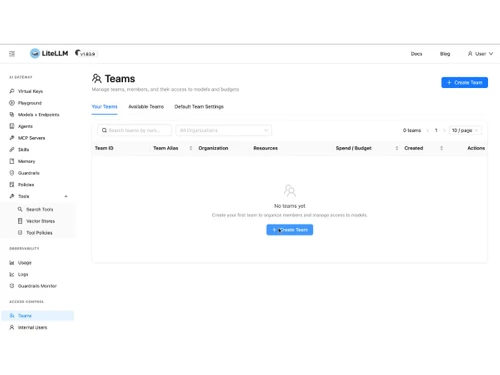Switch to the Available Teams tab
Image resolution: width=500 pixels, height=375 pixels.
[x=146, y=107]
